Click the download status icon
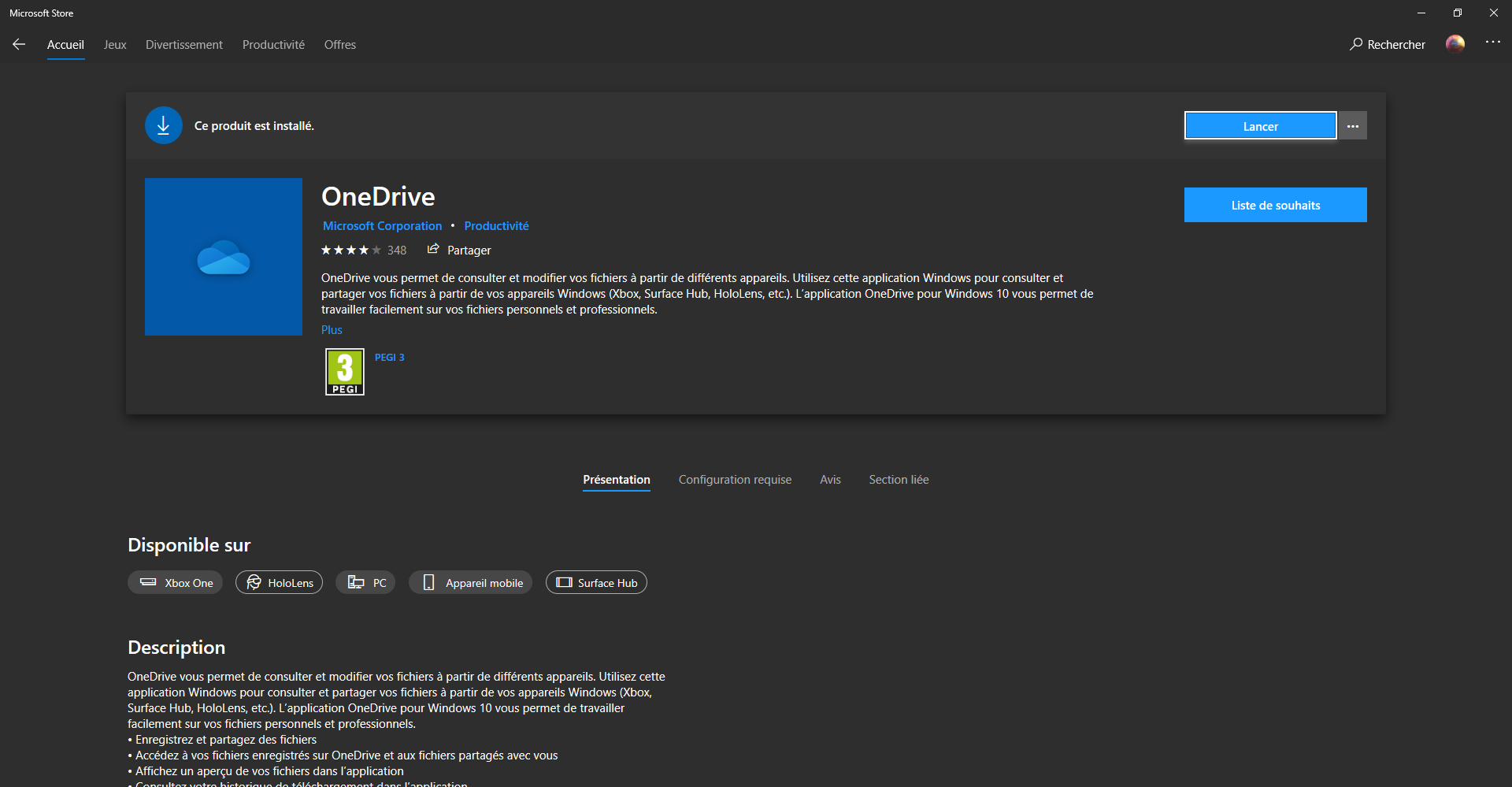Image resolution: width=1512 pixels, height=787 pixels. click(164, 125)
